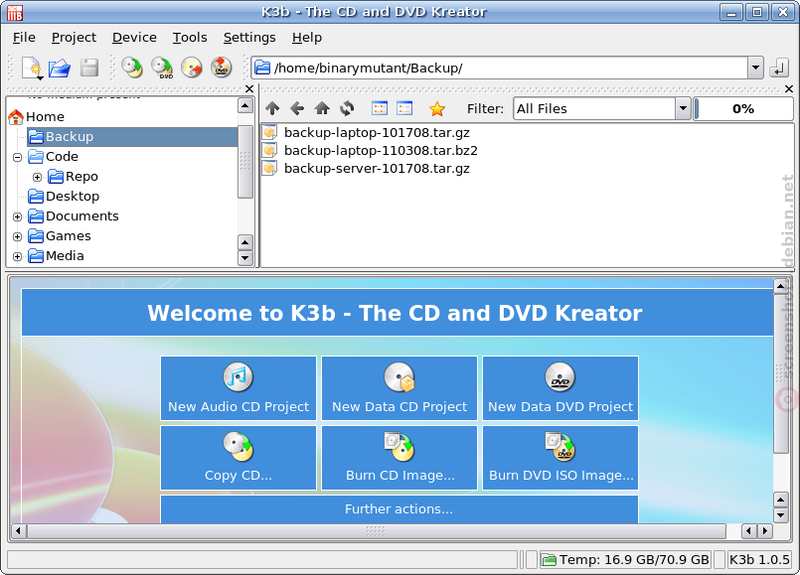Image resolution: width=800 pixels, height=575 pixels.
Task: Expand the Documents folder tree node
Action: pos(17,217)
